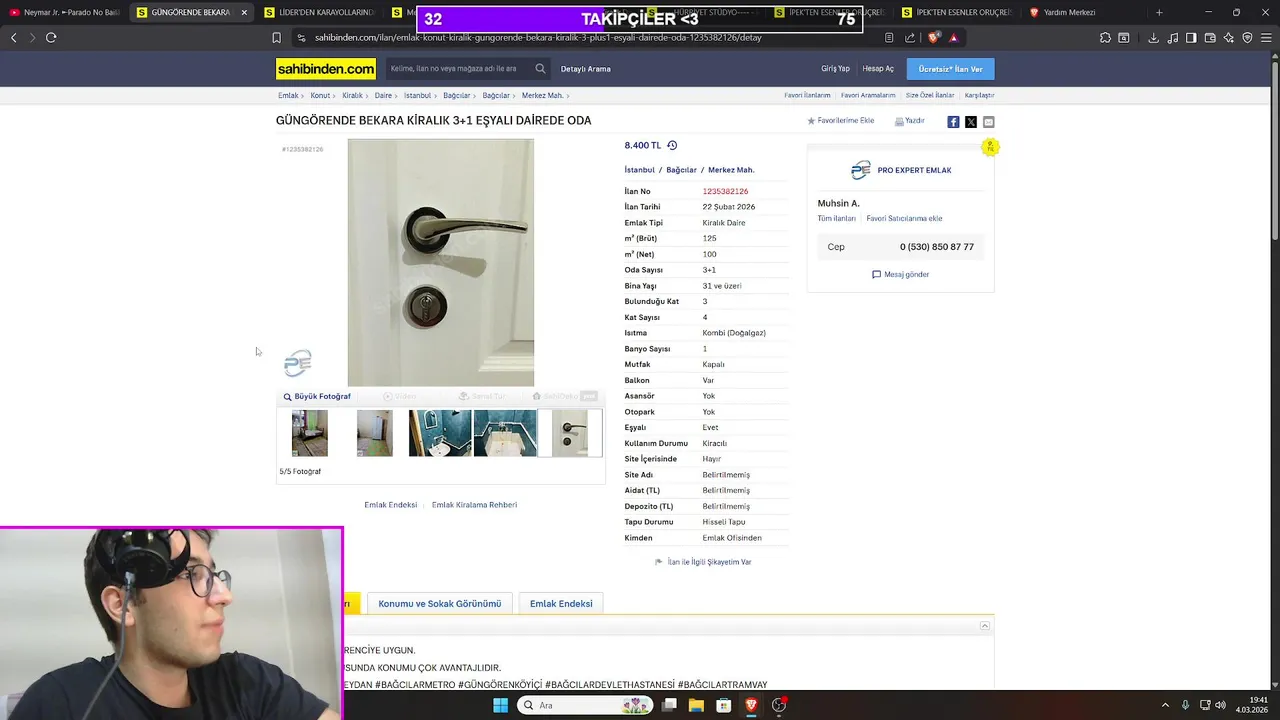Show hidden system tray icons chevron
Viewport: 1280px width, 720px height.
1166,705
